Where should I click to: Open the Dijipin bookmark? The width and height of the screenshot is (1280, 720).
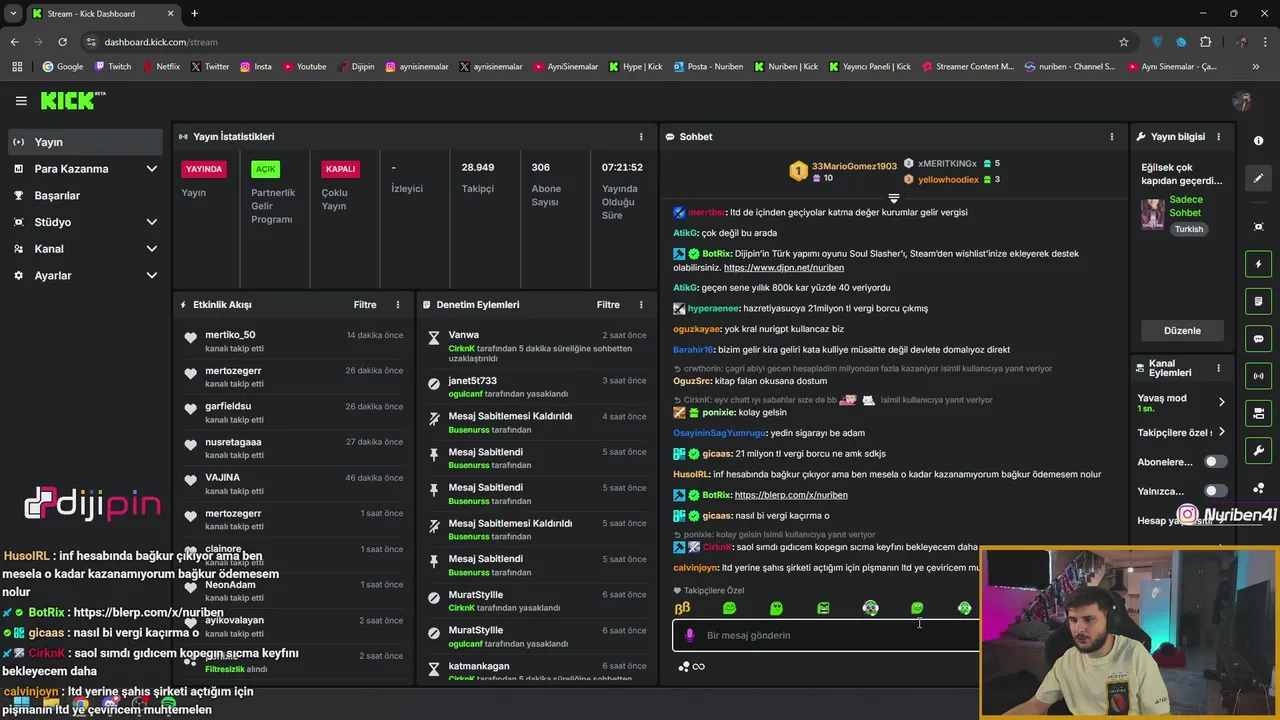click(x=355, y=67)
